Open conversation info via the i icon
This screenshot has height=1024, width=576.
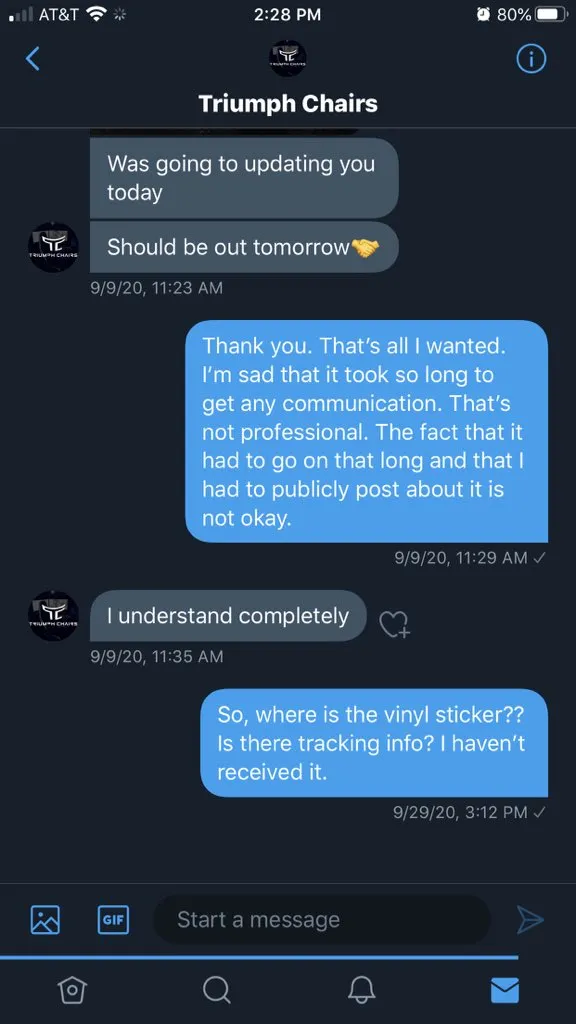(x=530, y=59)
